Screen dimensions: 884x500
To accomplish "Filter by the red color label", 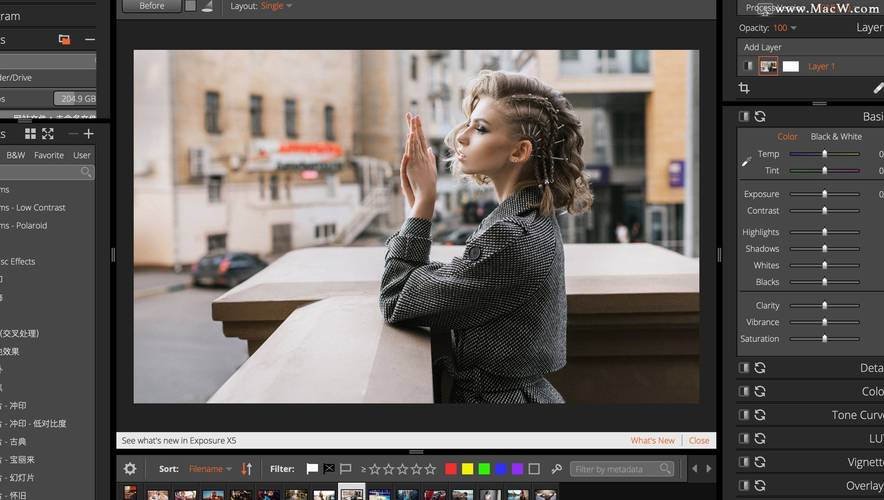I will 451,468.
